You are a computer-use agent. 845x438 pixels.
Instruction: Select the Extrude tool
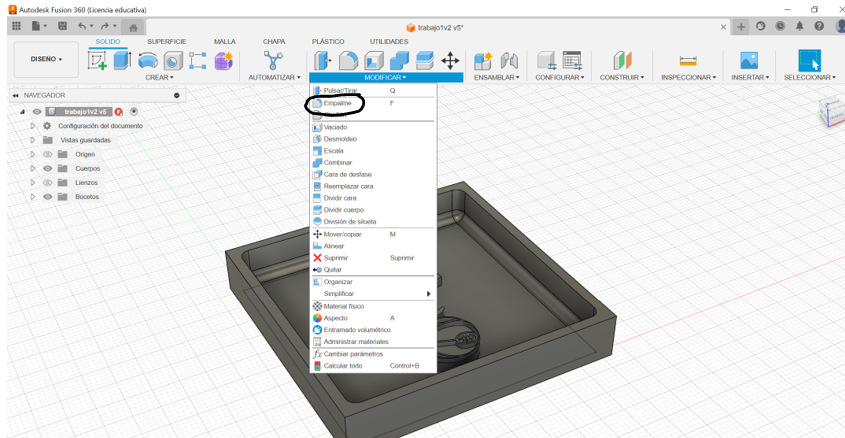122,60
